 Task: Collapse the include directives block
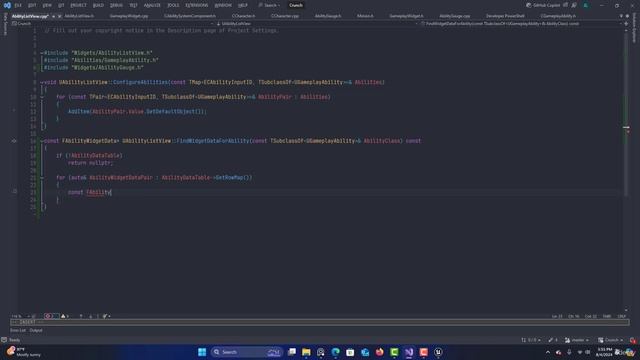tap(42, 53)
